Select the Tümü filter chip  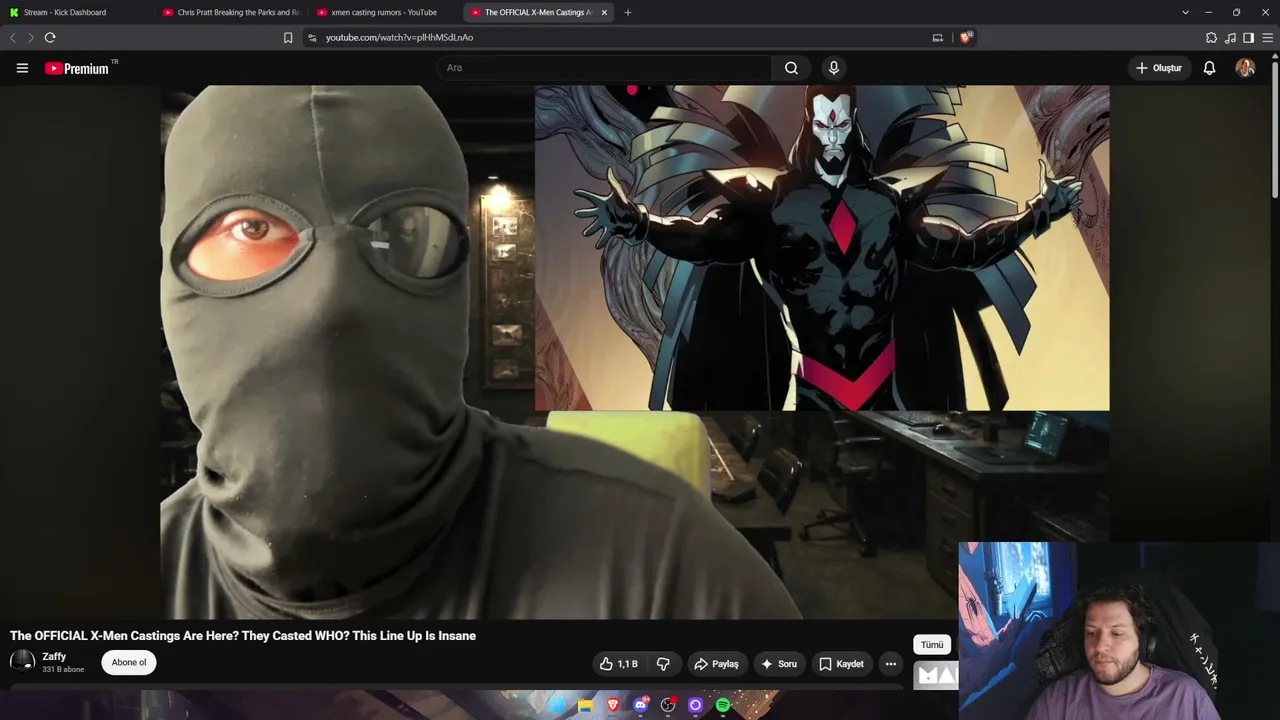(932, 645)
